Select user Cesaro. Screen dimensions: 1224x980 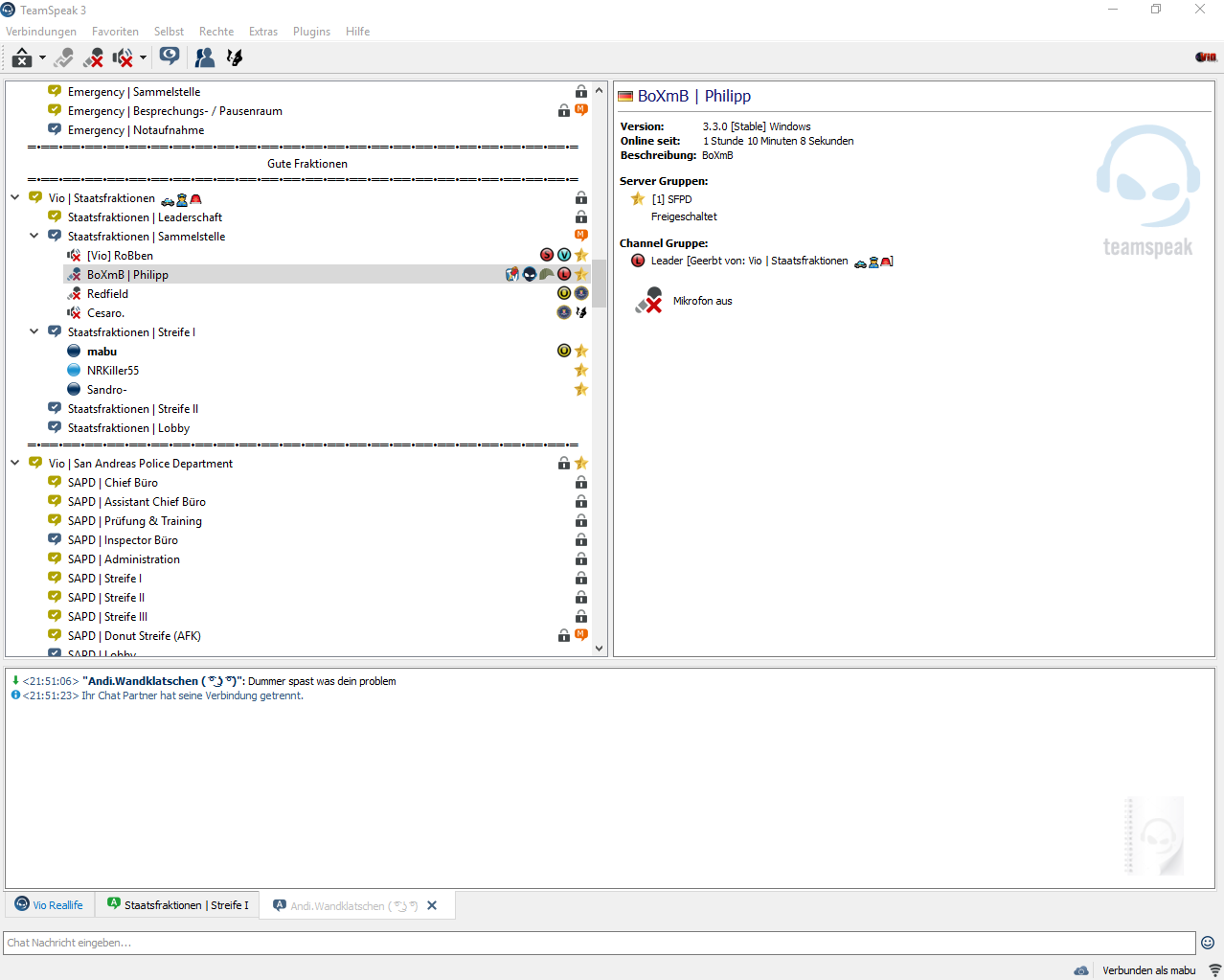[x=105, y=313]
